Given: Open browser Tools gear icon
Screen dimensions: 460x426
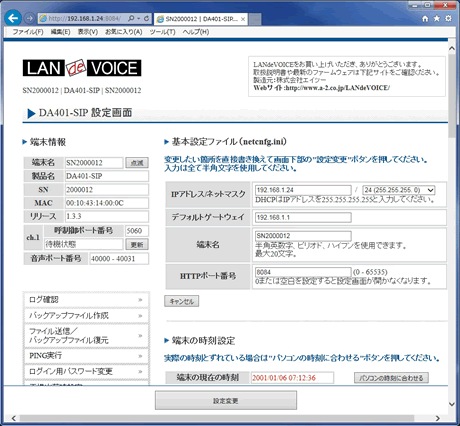Looking at the screenshot, I should tap(449, 18).
